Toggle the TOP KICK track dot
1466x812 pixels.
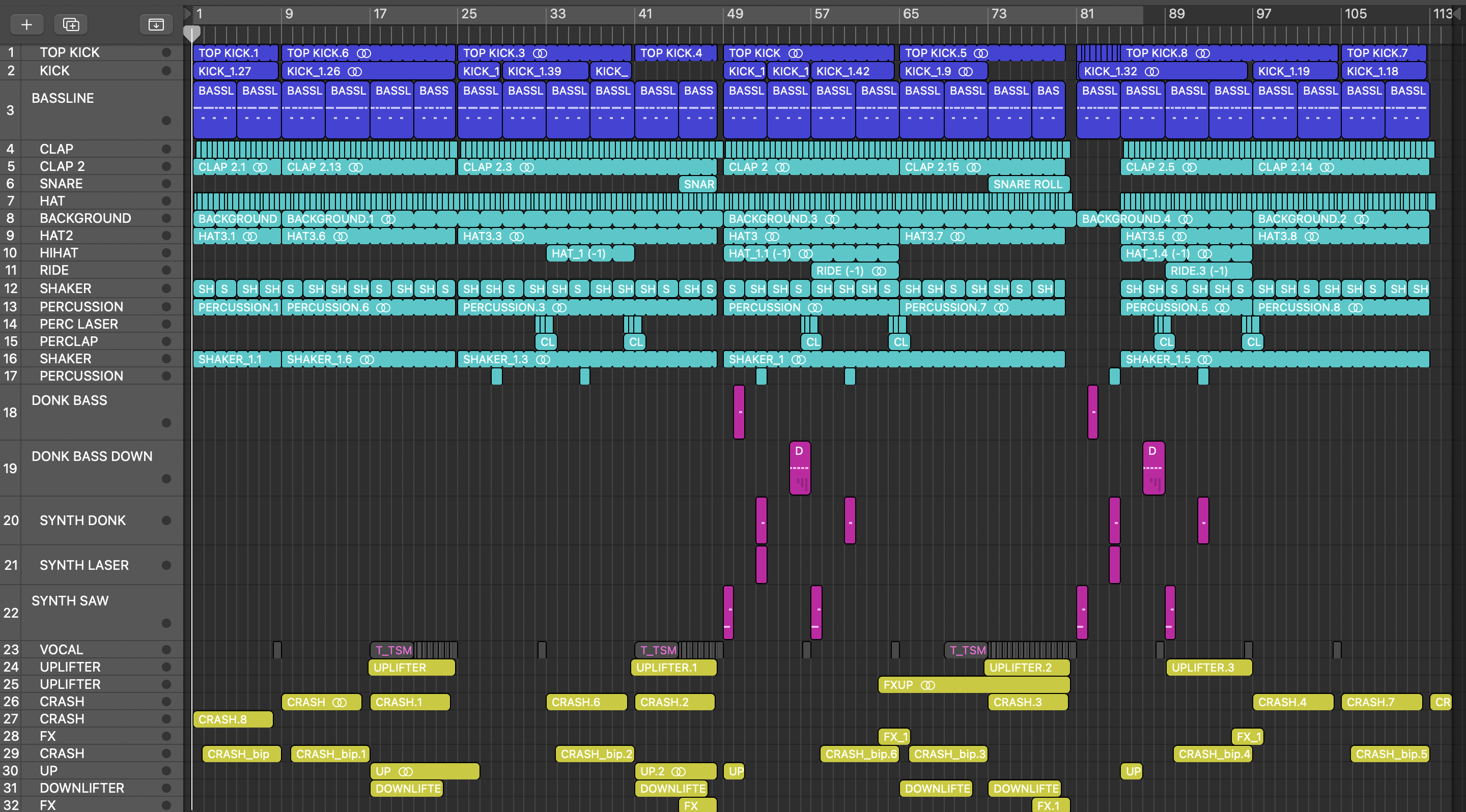[x=166, y=52]
